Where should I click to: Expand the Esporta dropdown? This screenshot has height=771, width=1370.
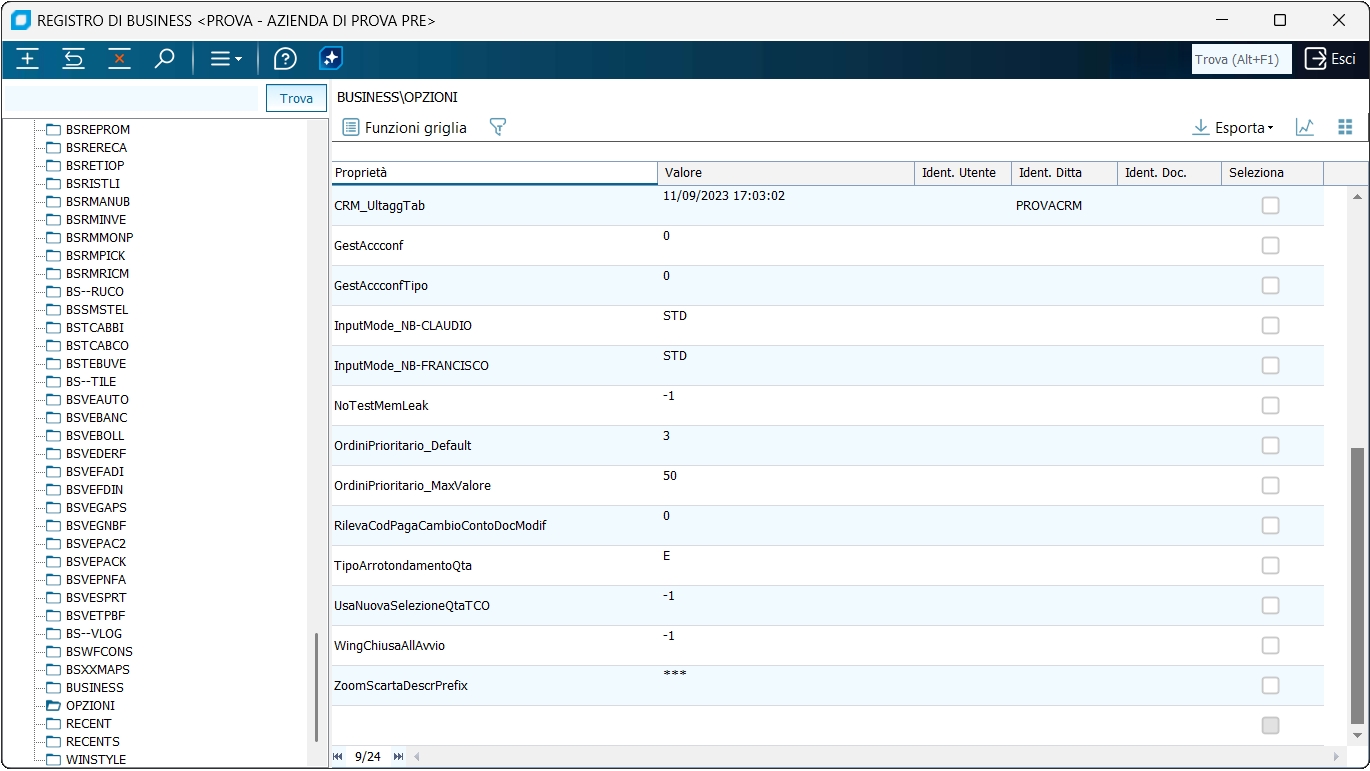(1233, 128)
